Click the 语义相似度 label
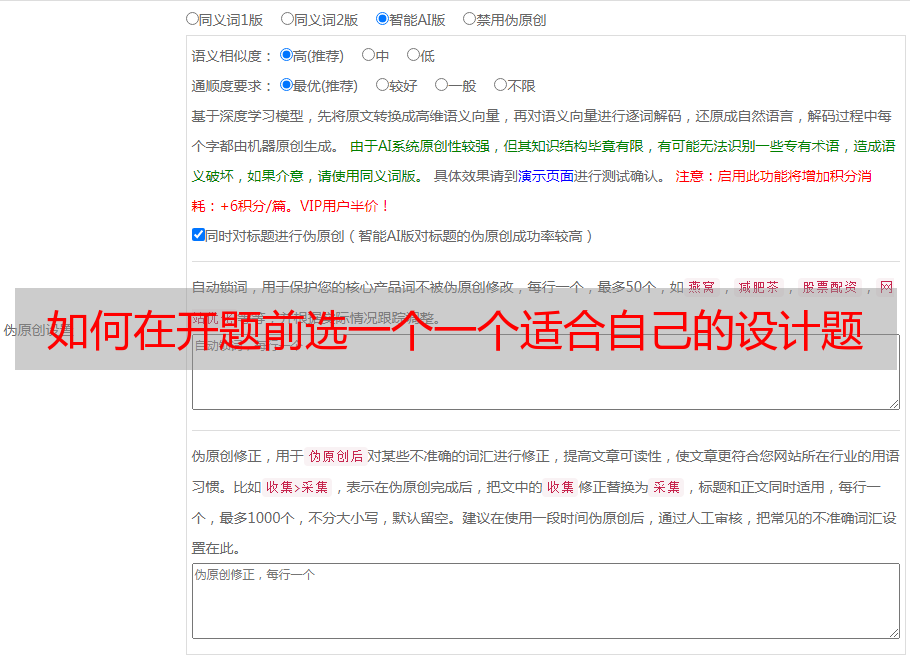911x658 pixels. point(232,56)
